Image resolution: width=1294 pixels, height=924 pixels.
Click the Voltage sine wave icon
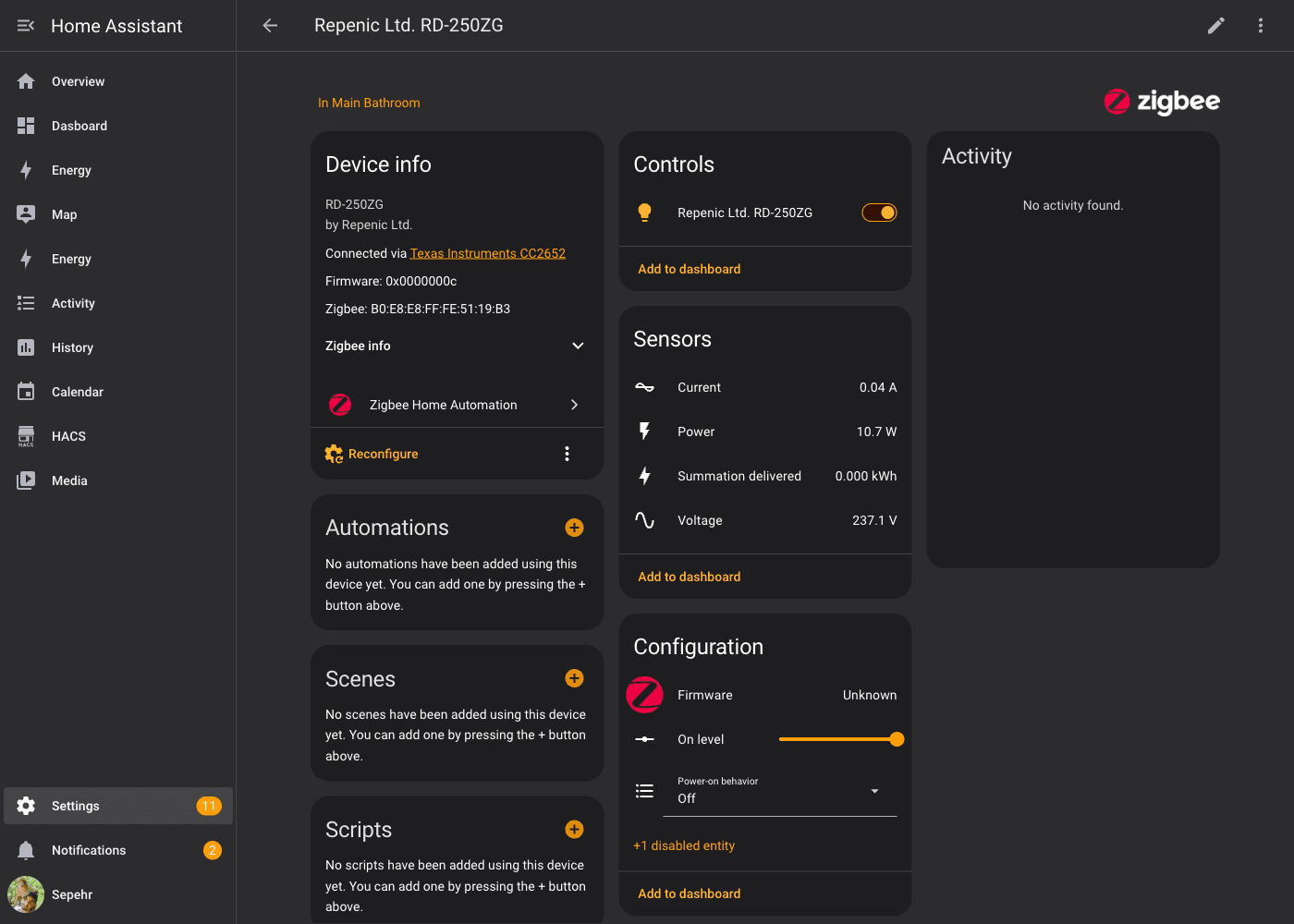(x=645, y=520)
